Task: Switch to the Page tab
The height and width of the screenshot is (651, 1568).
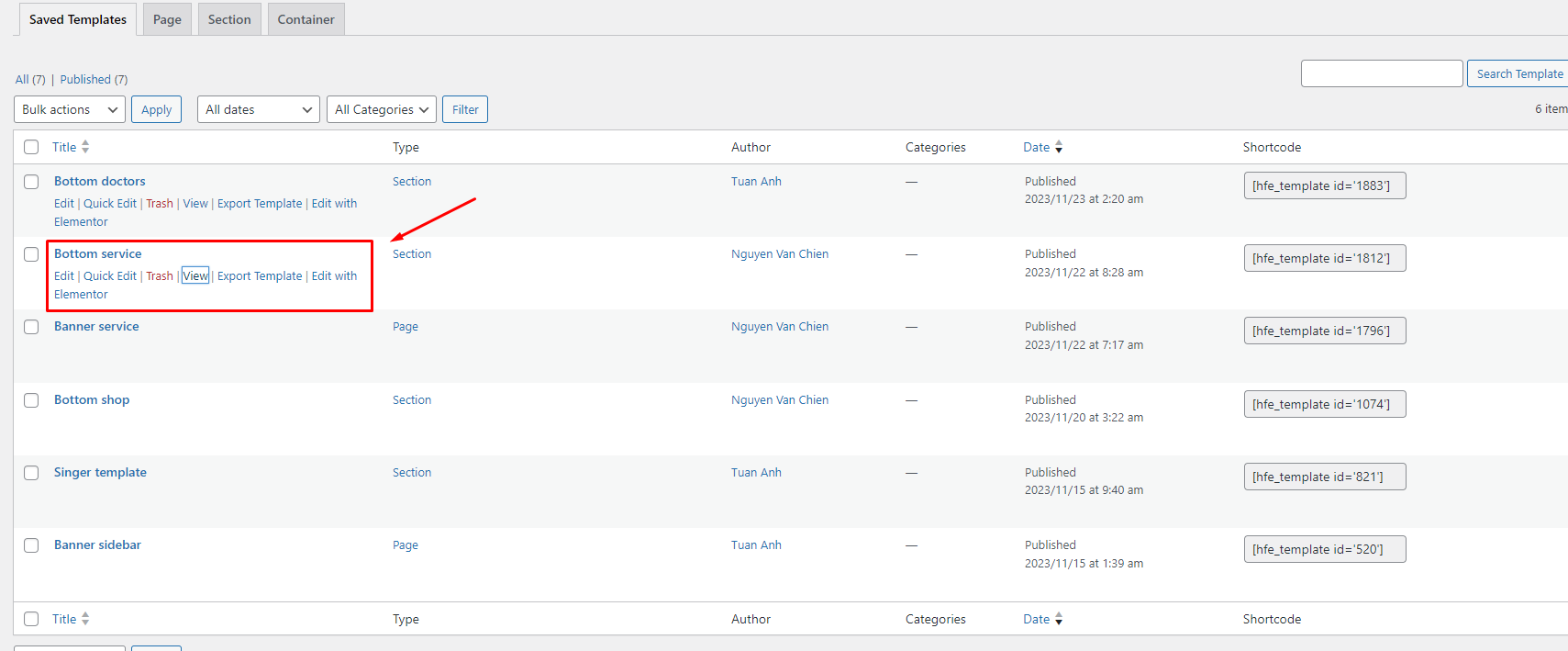Action: coord(167,19)
